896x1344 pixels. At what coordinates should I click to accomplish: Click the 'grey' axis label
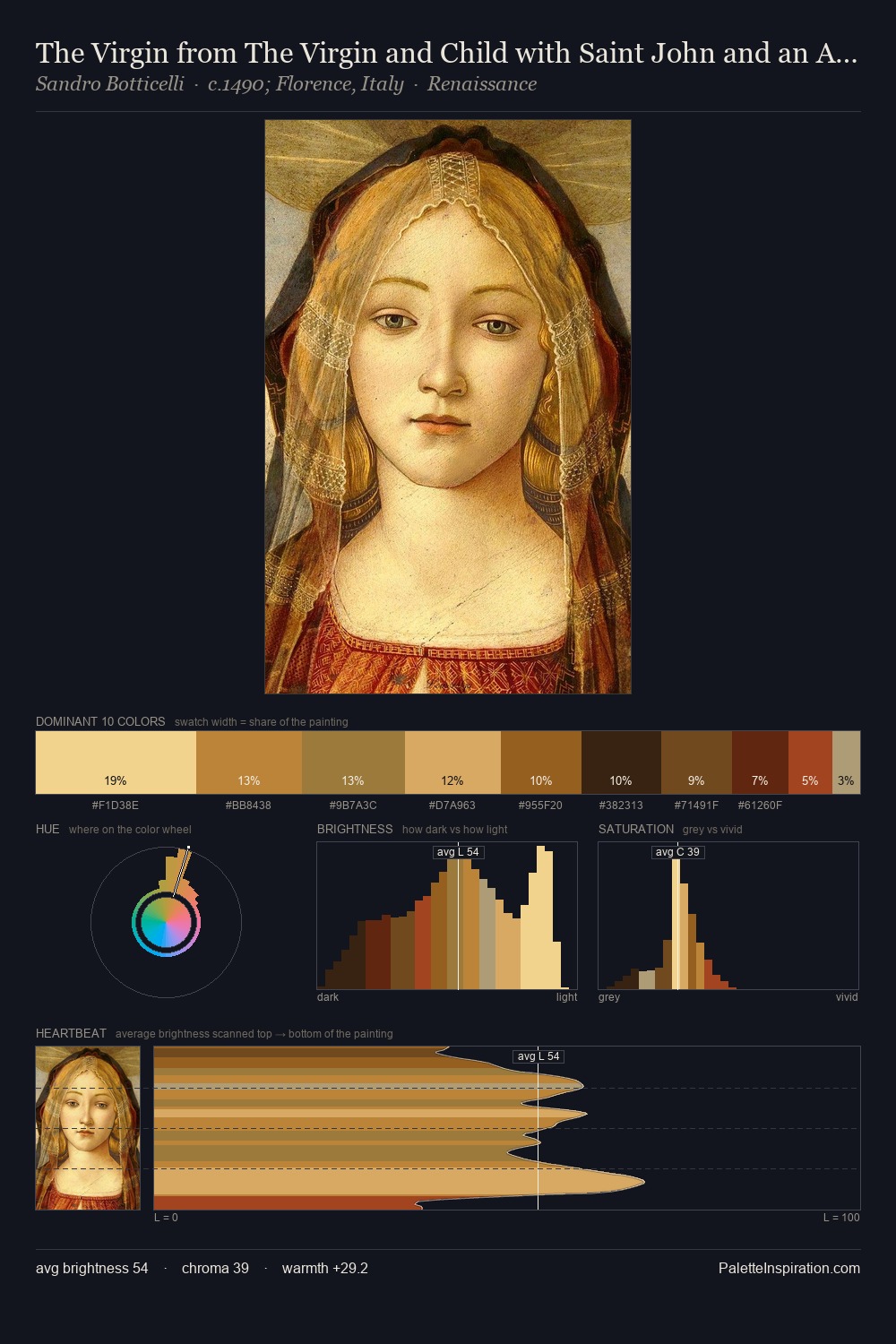[609, 997]
